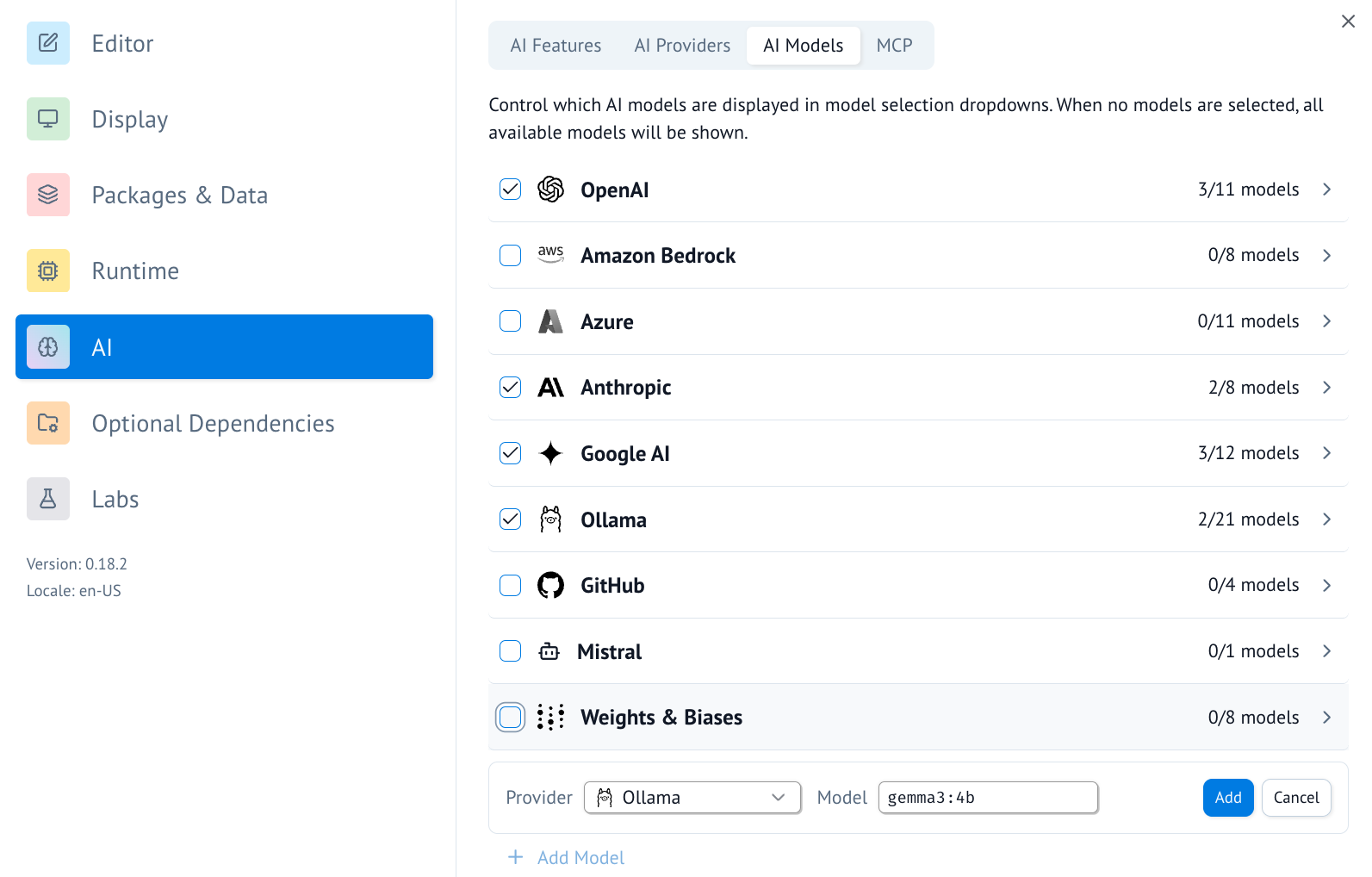Expand the Anthropic models list chevron

(1326, 388)
